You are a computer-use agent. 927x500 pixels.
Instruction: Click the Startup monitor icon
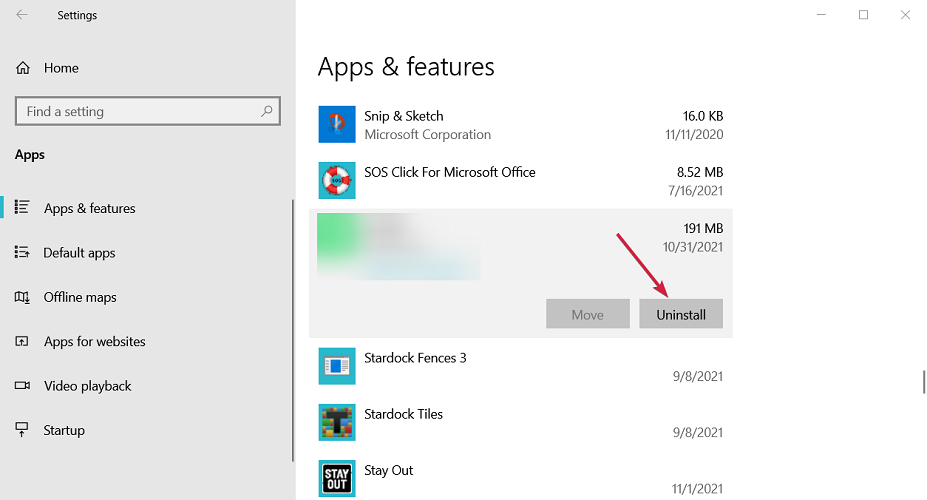(x=22, y=430)
